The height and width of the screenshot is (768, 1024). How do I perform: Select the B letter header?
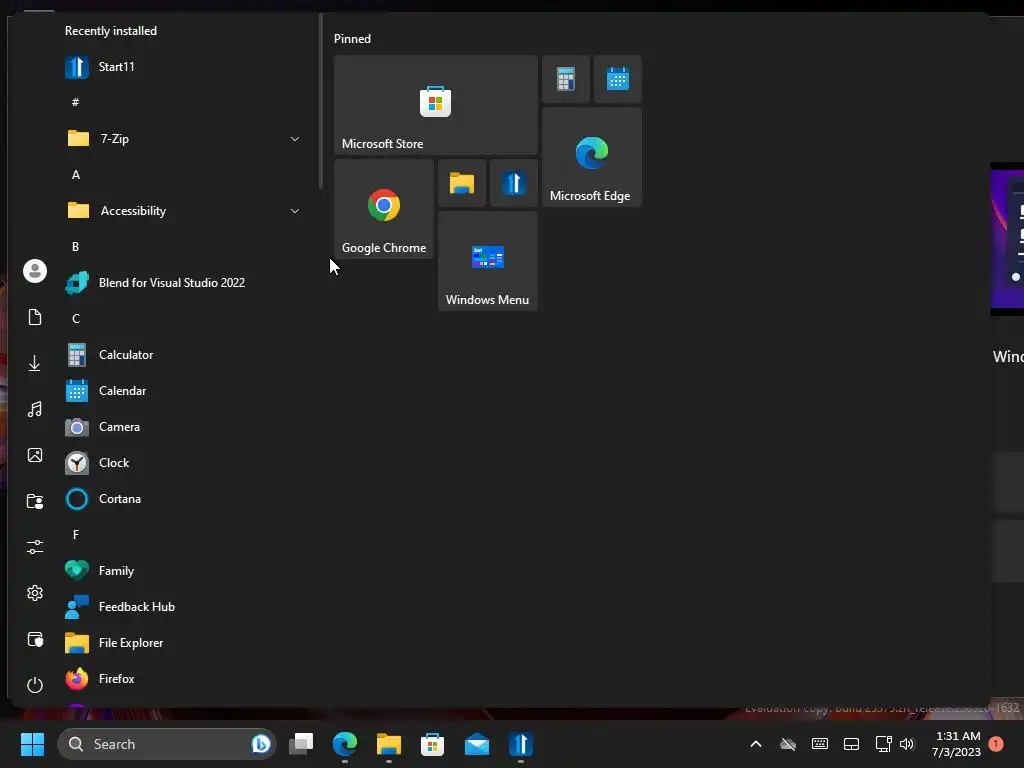click(76, 247)
